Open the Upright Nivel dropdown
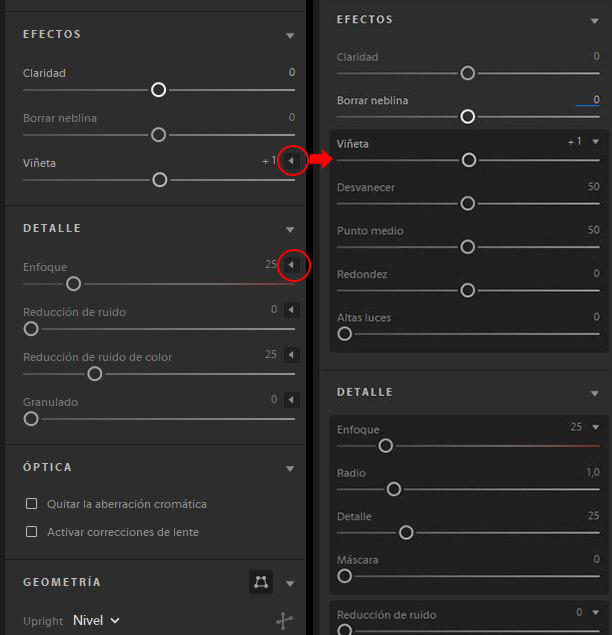Image resolution: width=612 pixels, height=635 pixels. coord(96,620)
